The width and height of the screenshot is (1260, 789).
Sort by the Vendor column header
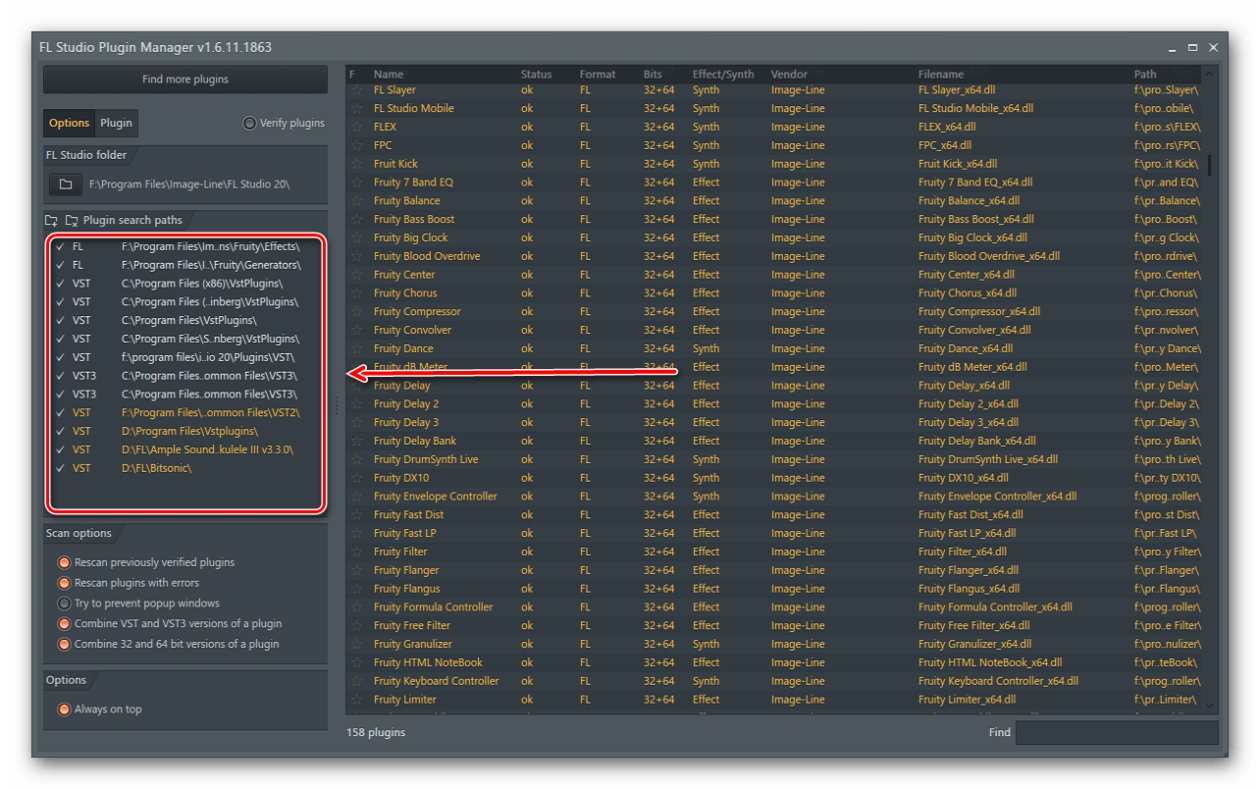pos(789,74)
